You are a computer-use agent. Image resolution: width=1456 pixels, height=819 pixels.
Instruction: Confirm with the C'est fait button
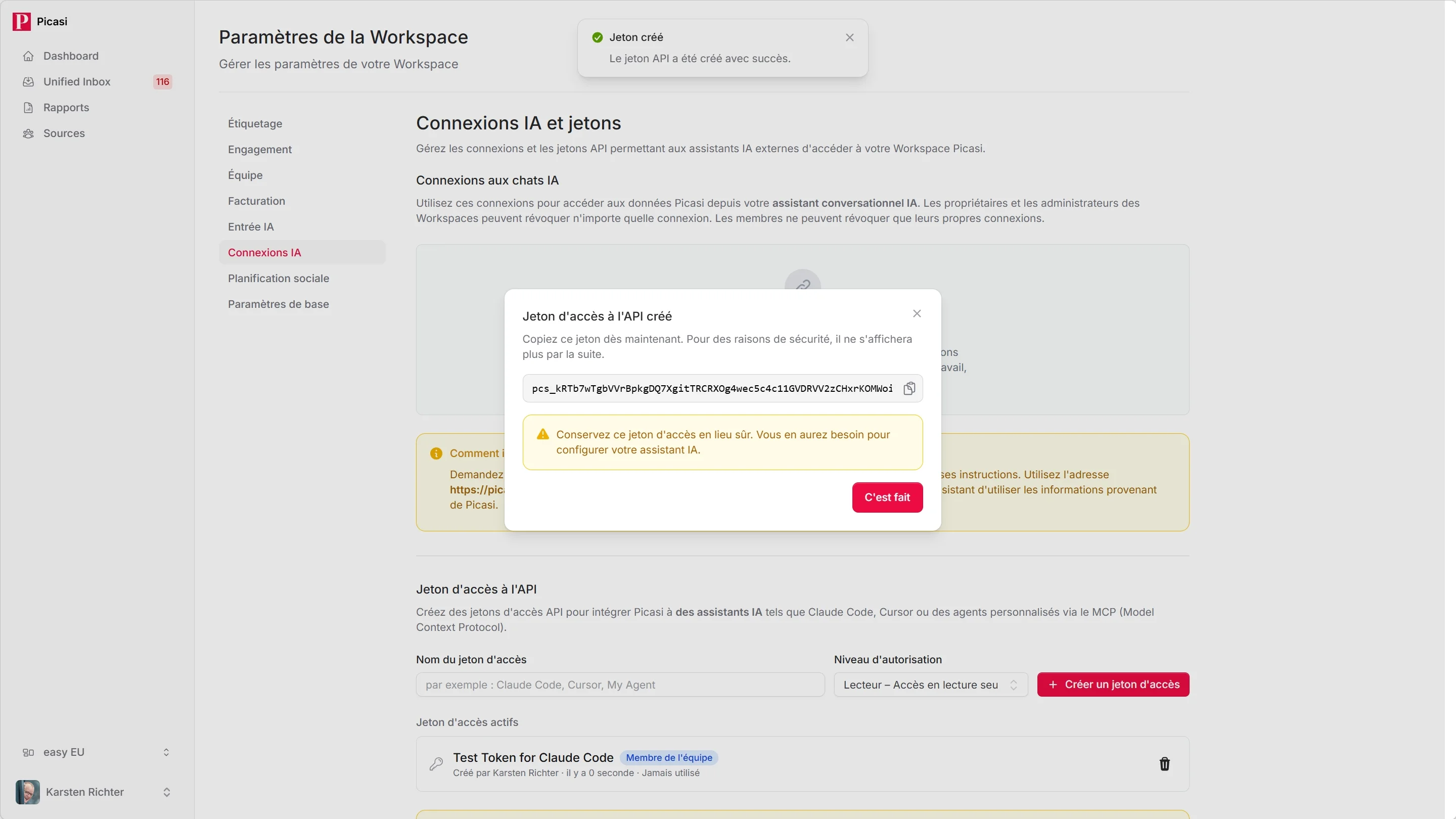pos(887,497)
